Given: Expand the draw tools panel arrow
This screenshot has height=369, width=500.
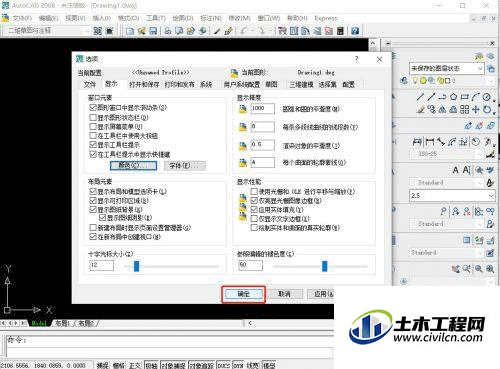Looking at the screenshot, I should (494, 101).
